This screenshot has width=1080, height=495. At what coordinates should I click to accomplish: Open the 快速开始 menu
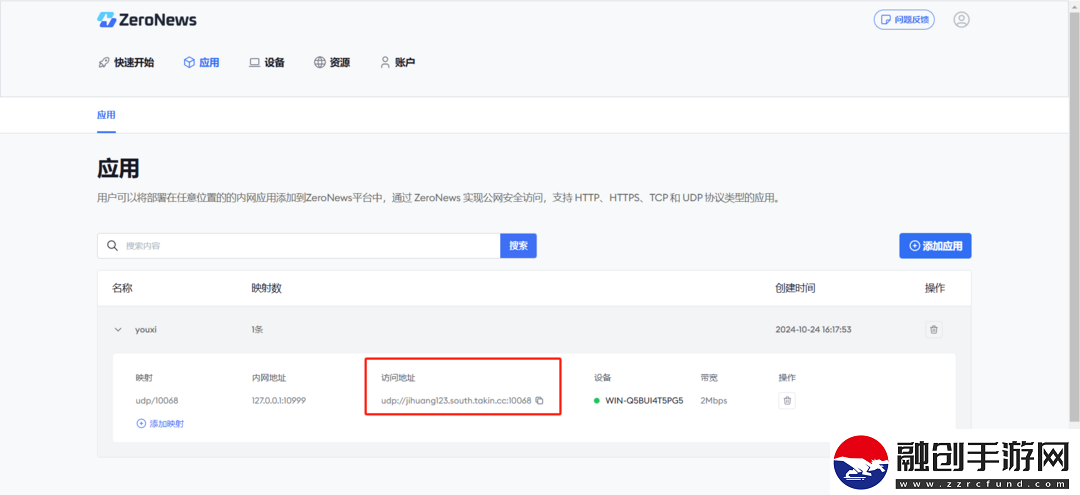(x=127, y=63)
